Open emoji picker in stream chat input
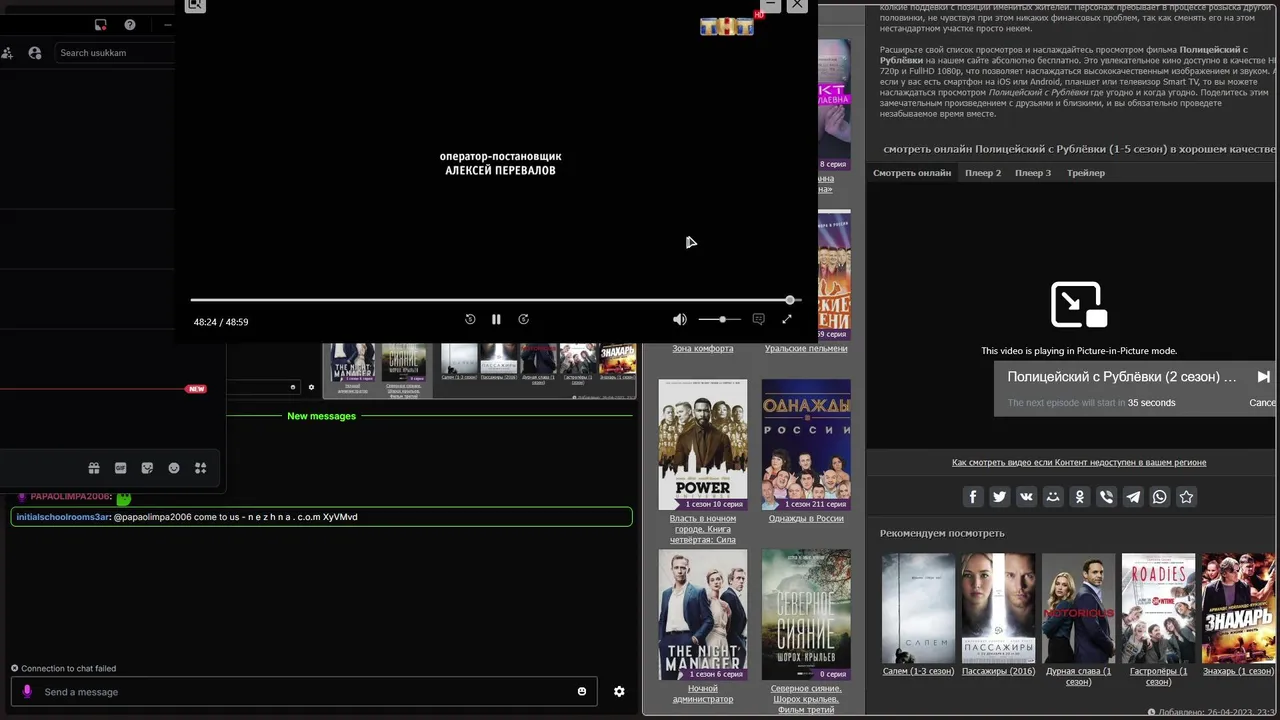 582,691
